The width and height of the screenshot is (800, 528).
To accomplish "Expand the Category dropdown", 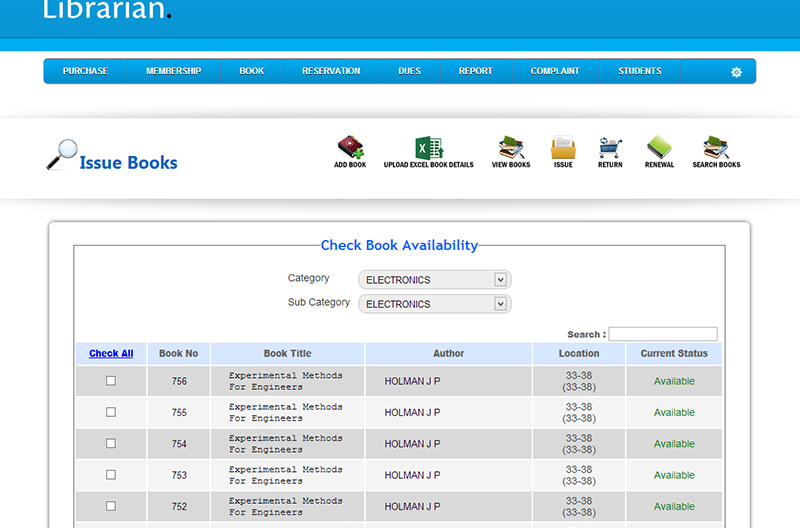I will point(436,280).
